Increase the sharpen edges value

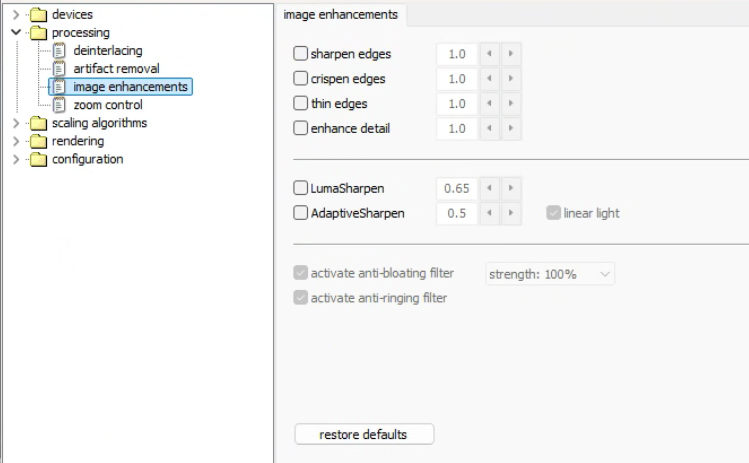click(x=511, y=54)
